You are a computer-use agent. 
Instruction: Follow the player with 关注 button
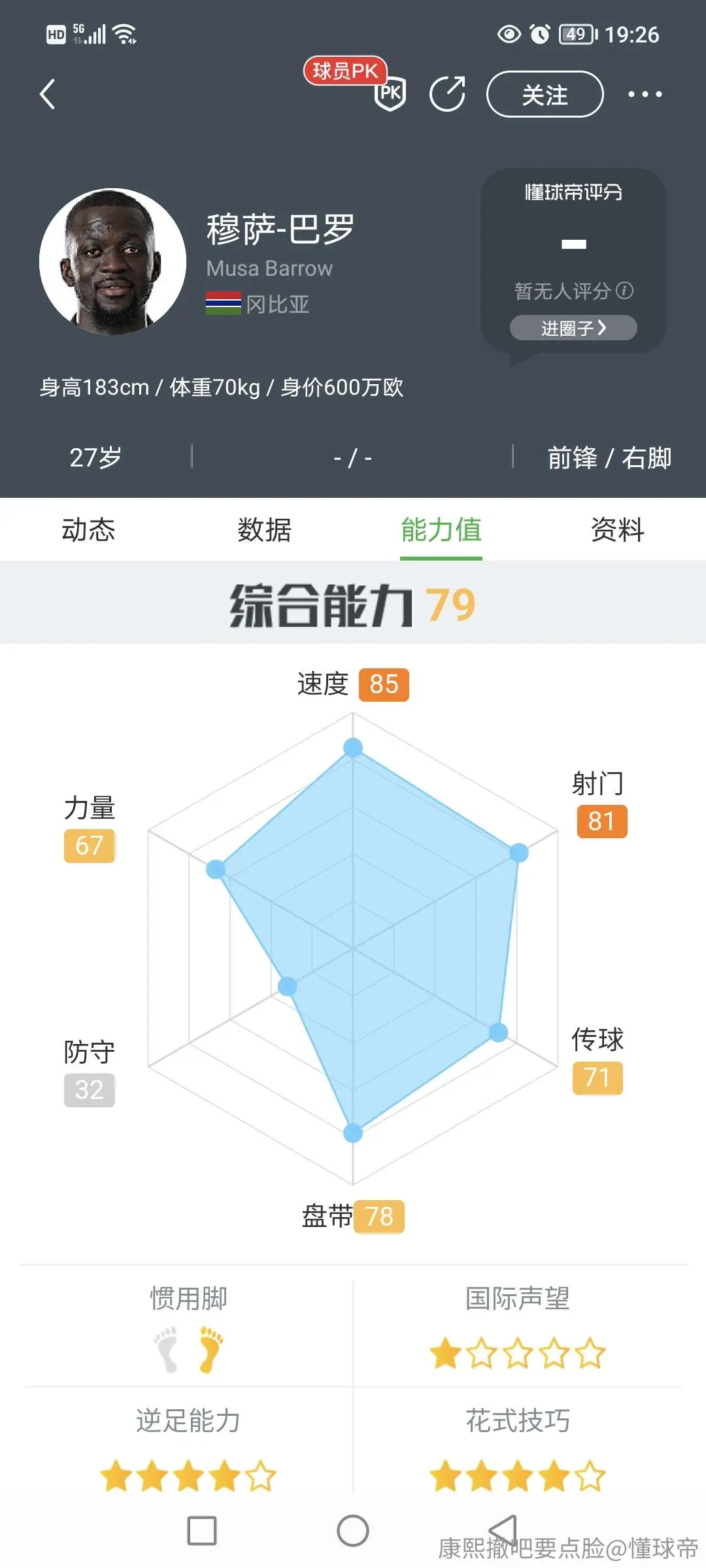tap(545, 94)
